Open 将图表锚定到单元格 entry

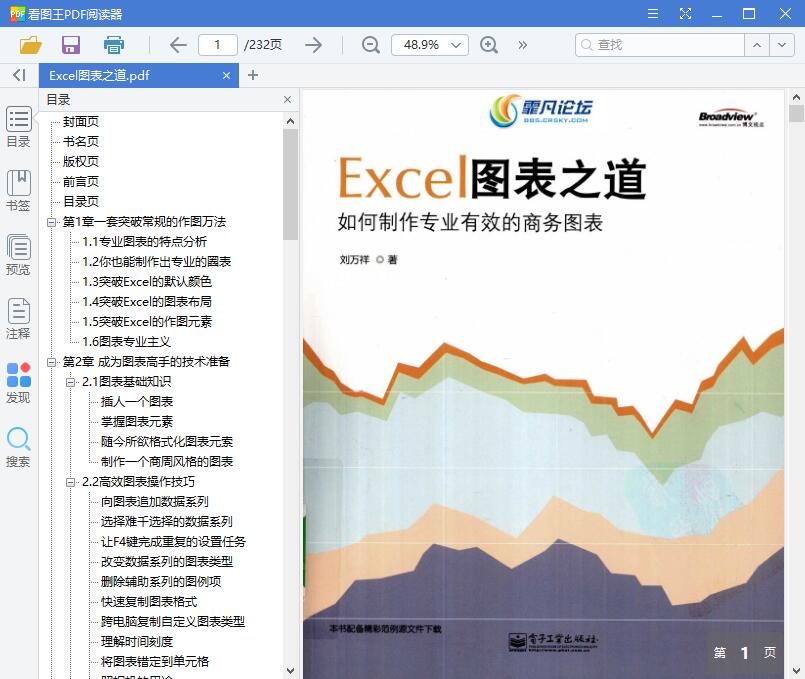pos(155,662)
